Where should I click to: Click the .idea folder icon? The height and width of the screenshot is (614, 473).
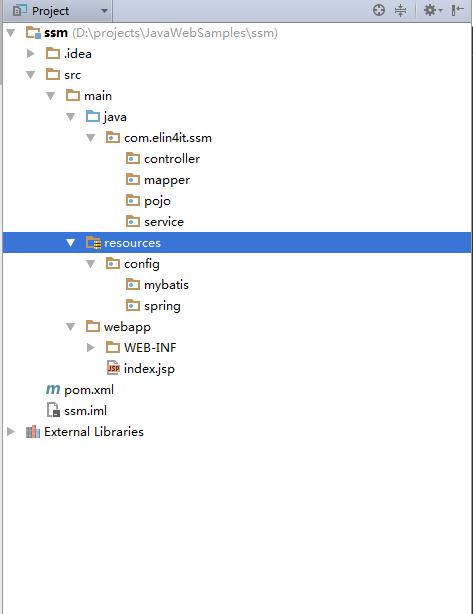tap(53, 53)
